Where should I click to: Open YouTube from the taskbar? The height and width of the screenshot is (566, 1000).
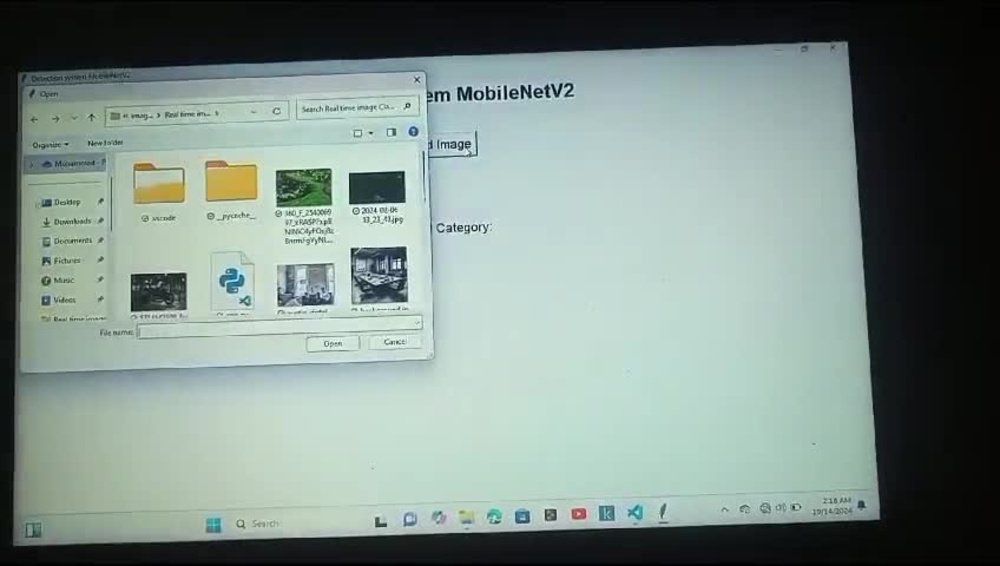click(x=578, y=514)
